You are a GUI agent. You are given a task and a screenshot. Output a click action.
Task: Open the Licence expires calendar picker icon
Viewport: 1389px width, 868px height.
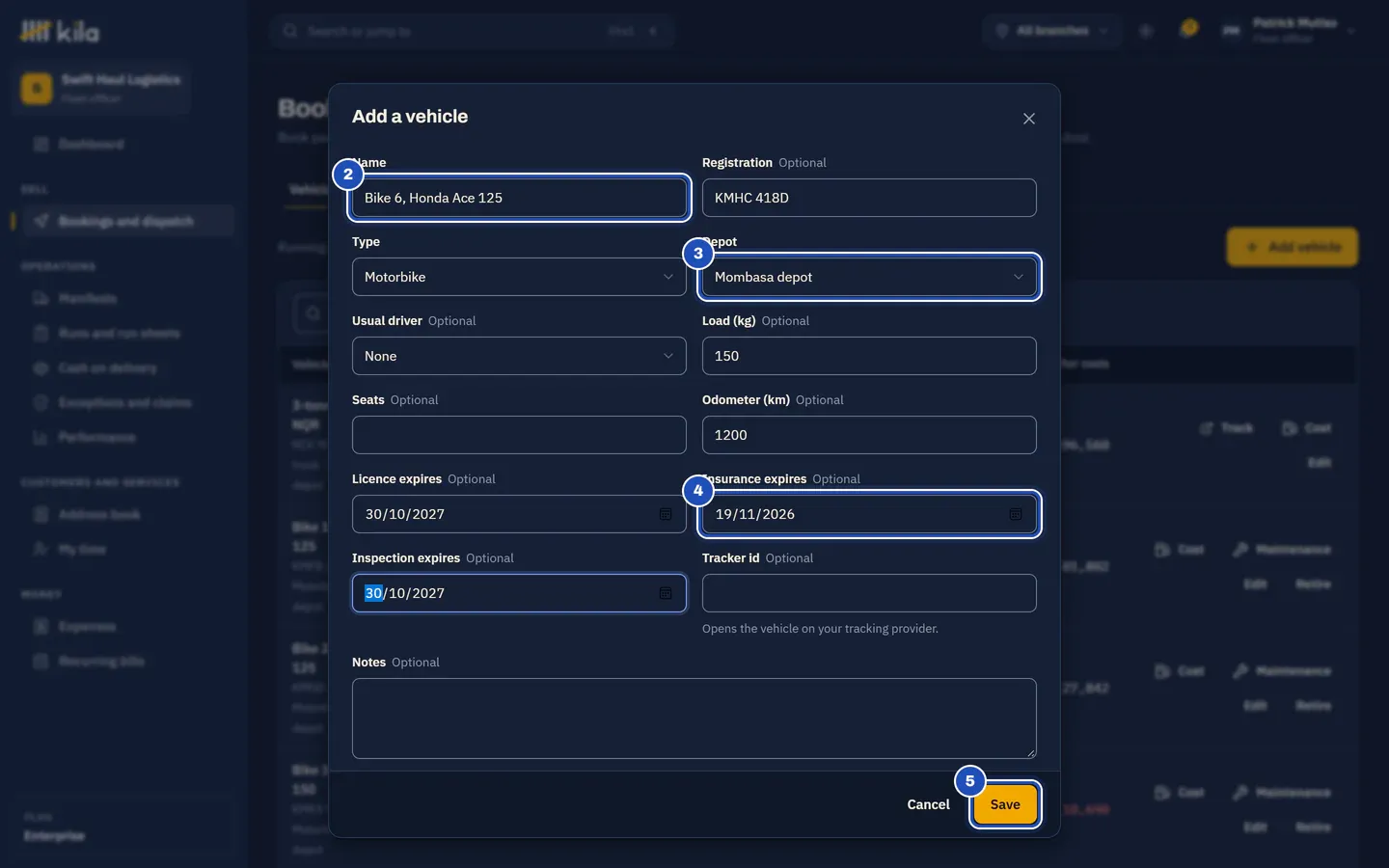[x=666, y=514]
